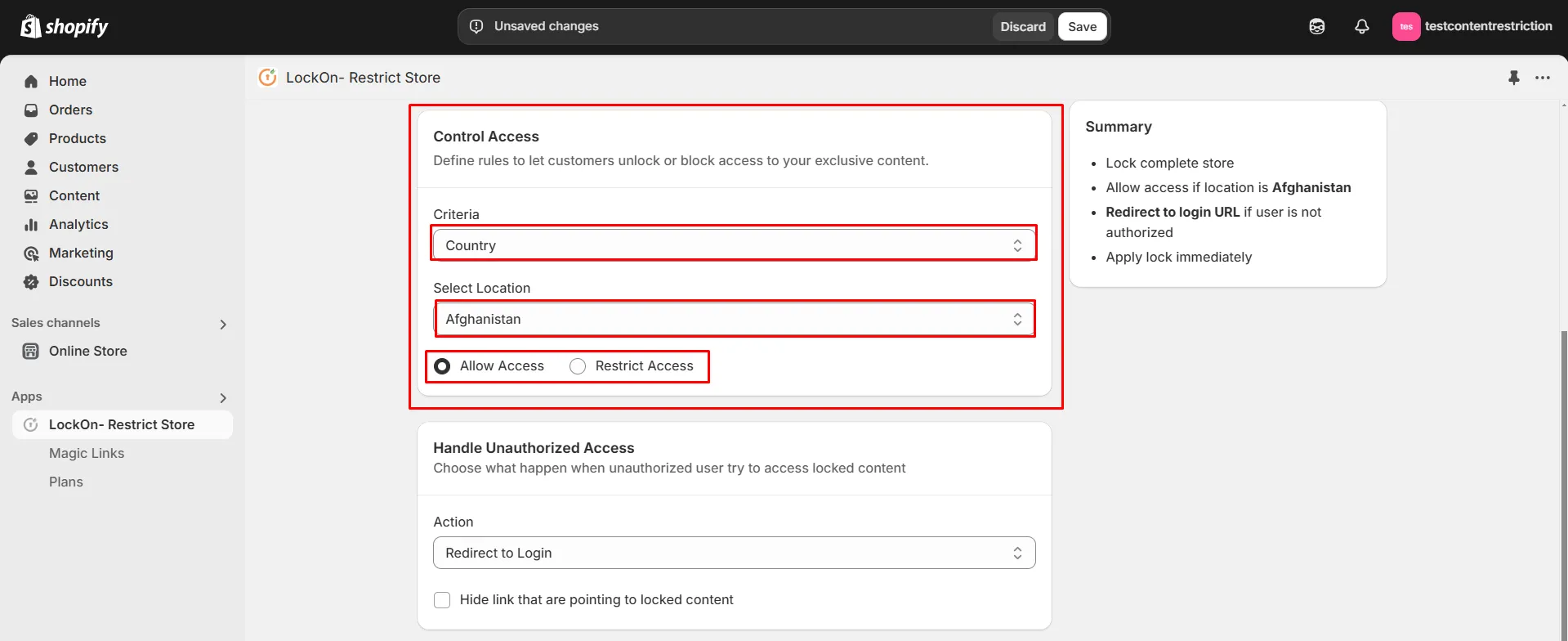Image resolution: width=1568 pixels, height=641 pixels.
Task: Click the testcontentrestriction store avatar
Action: pyautogui.click(x=1405, y=26)
